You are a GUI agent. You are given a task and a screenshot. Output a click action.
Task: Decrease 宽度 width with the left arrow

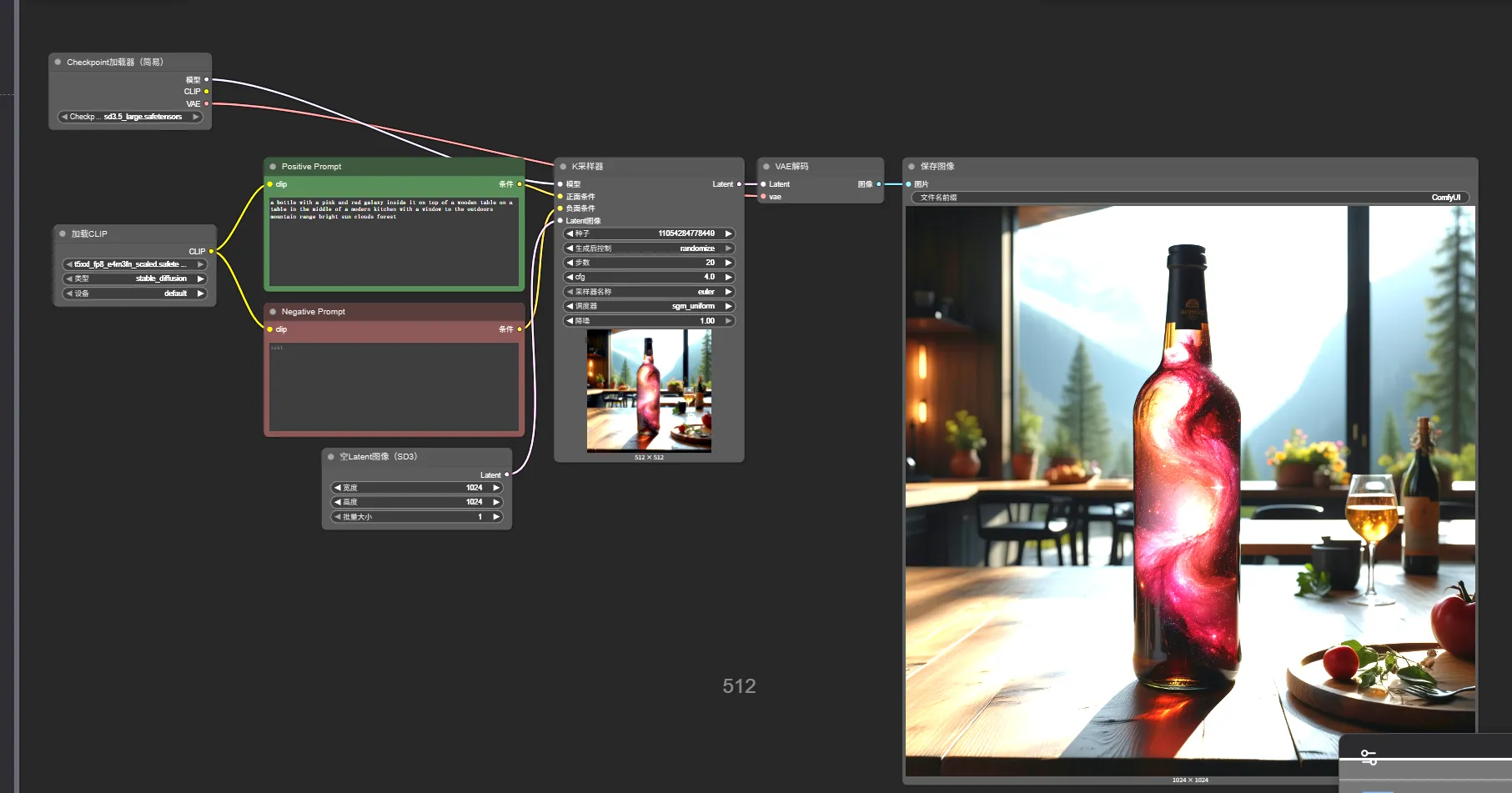point(337,488)
